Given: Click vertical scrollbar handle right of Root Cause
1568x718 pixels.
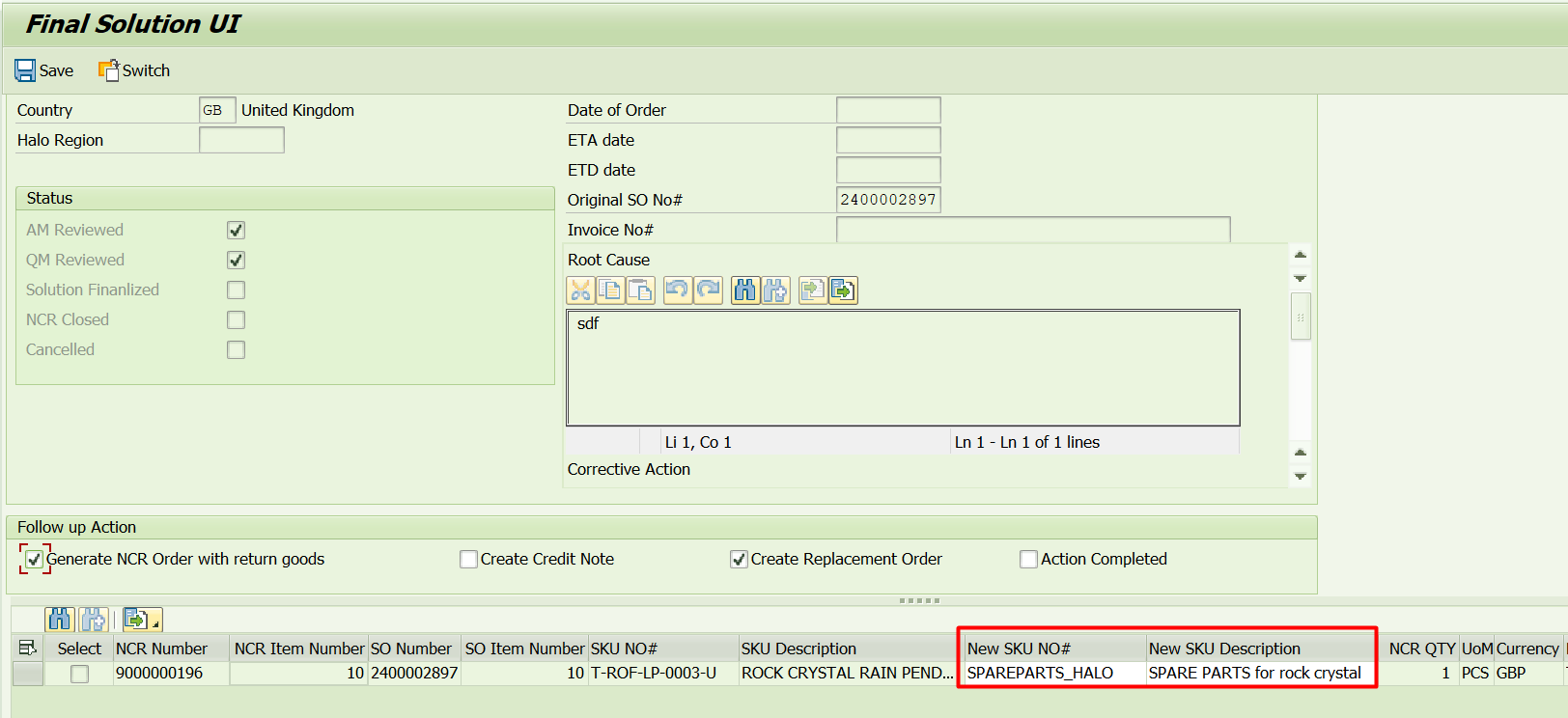Looking at the screenshot, I should click(x=1301, y=318).
